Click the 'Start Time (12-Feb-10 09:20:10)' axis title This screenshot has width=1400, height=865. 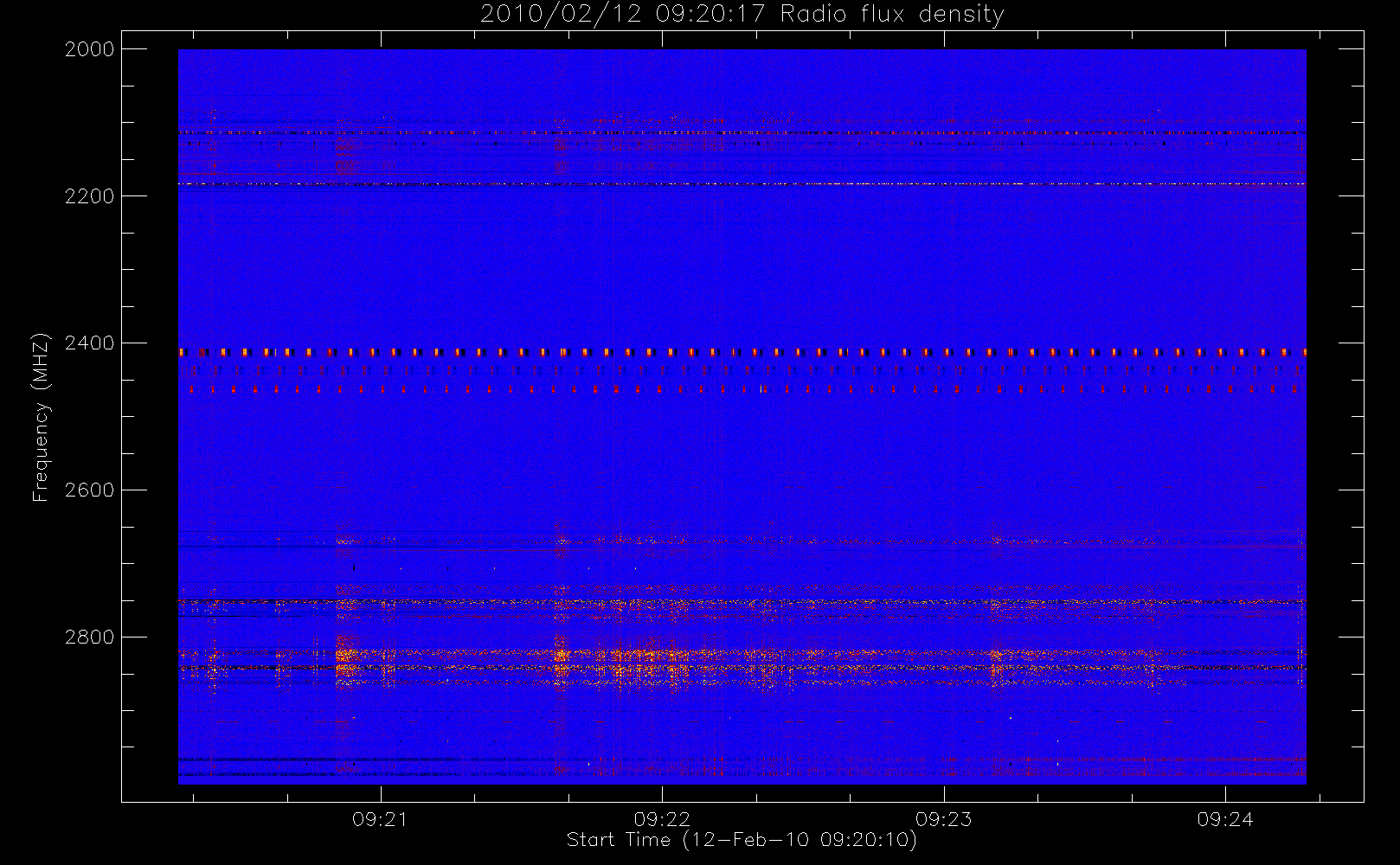[742, 840]
